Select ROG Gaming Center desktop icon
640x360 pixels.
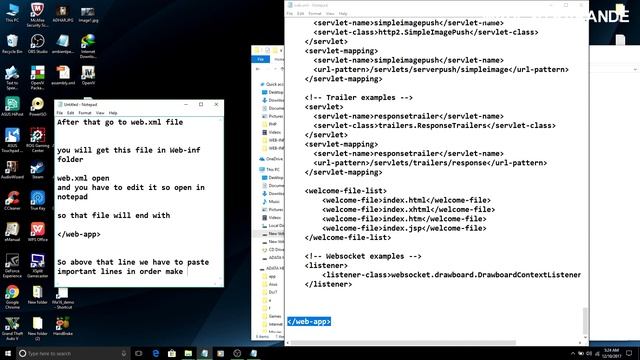[x=37, y=140]
